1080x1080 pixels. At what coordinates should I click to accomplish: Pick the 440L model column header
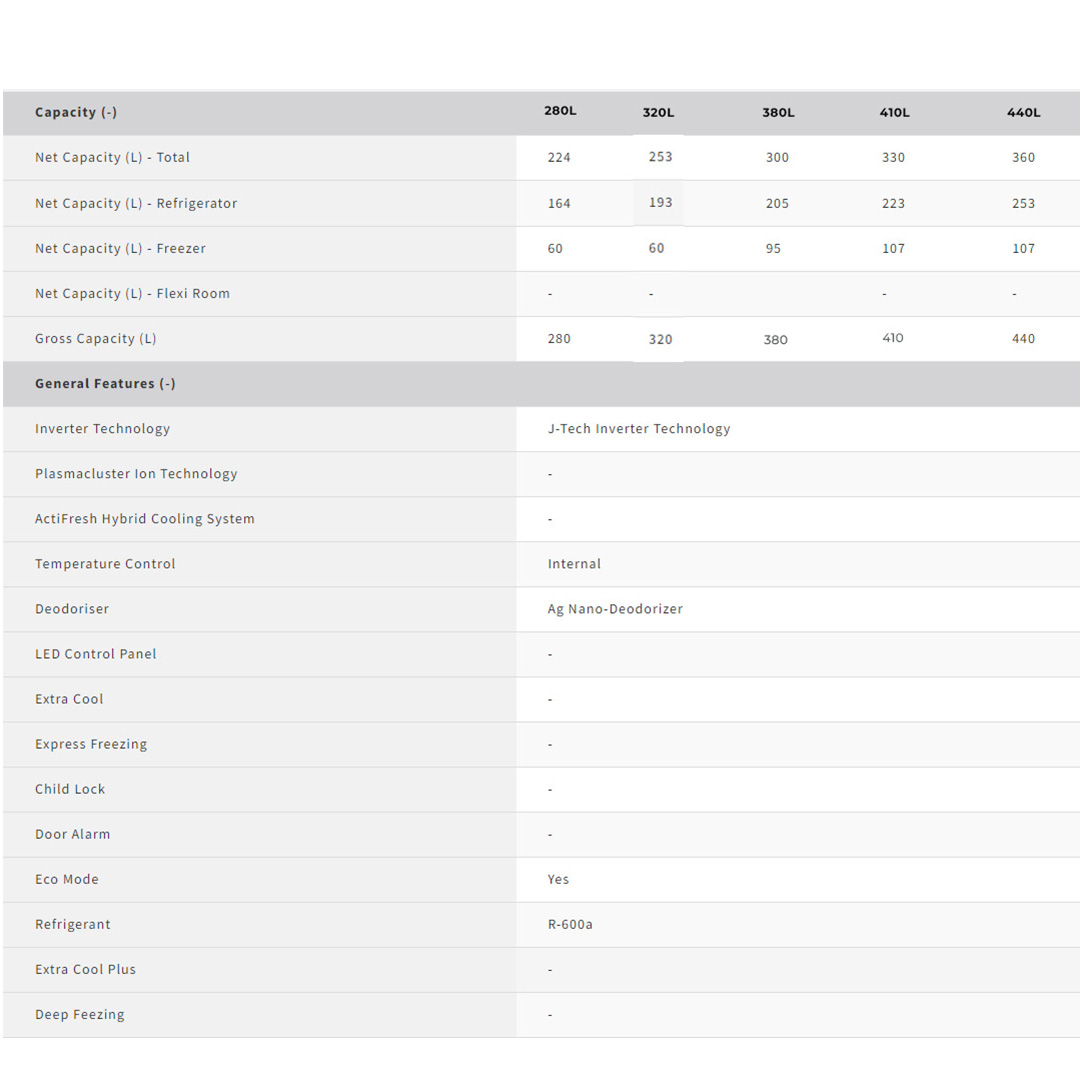click(x=1023, y=113)
